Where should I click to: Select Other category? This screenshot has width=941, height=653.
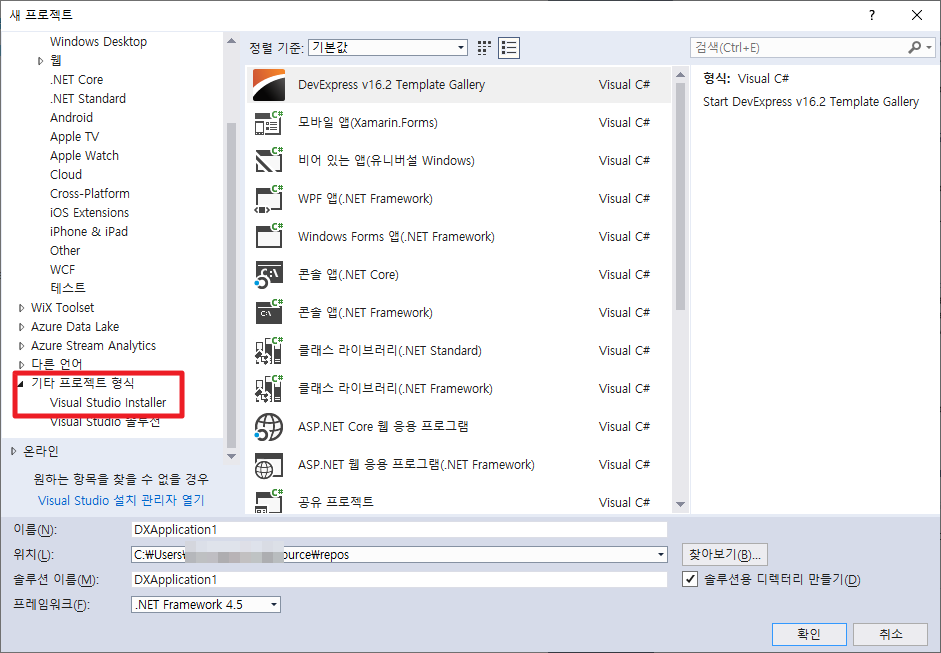pos(65,250)
